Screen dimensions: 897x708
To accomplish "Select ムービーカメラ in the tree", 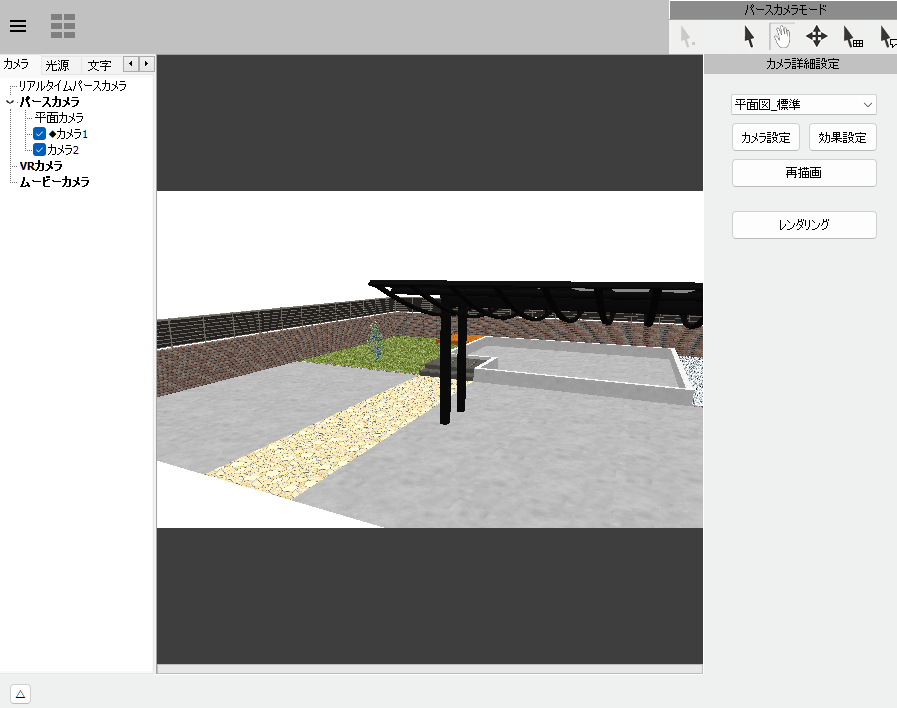I will [x=54, y=182].
